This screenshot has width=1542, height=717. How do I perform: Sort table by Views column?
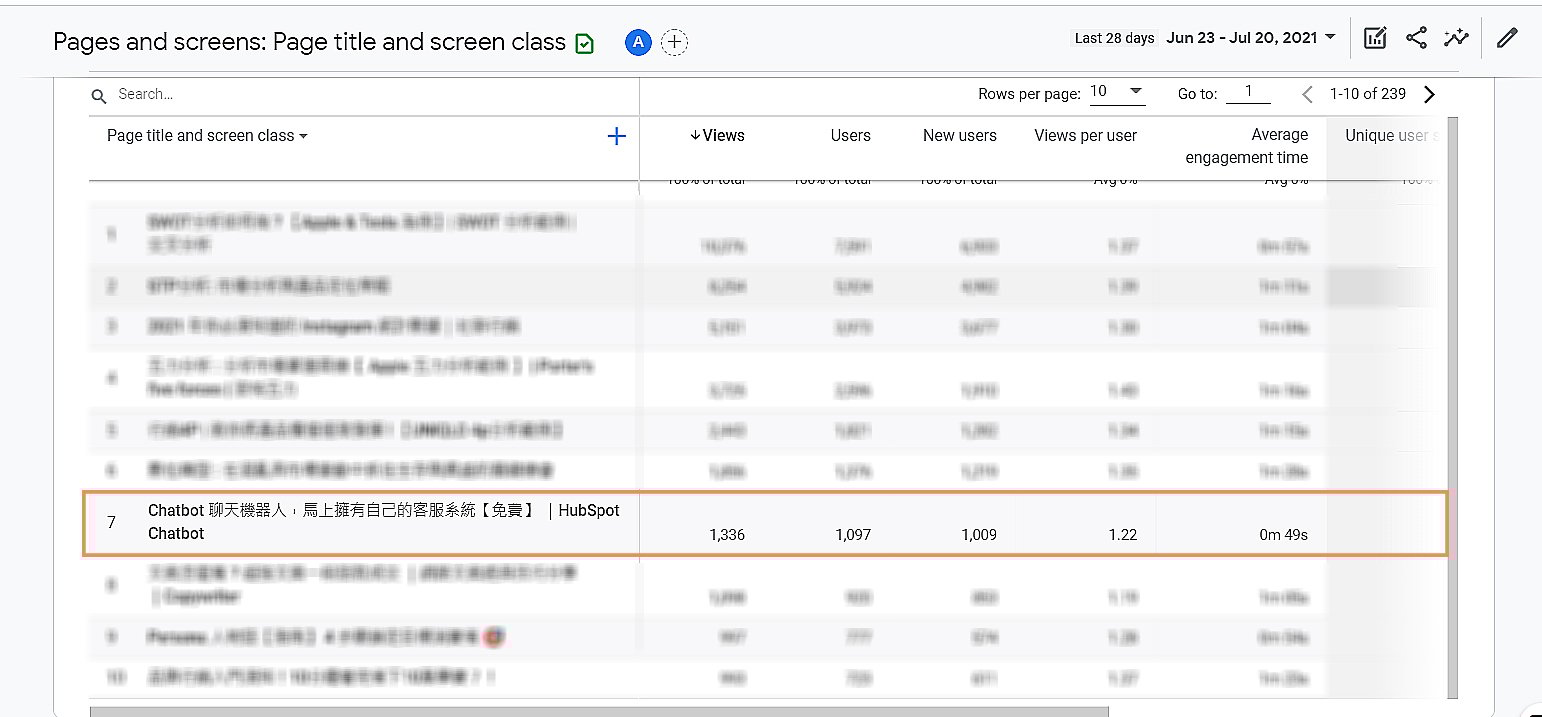717,136
